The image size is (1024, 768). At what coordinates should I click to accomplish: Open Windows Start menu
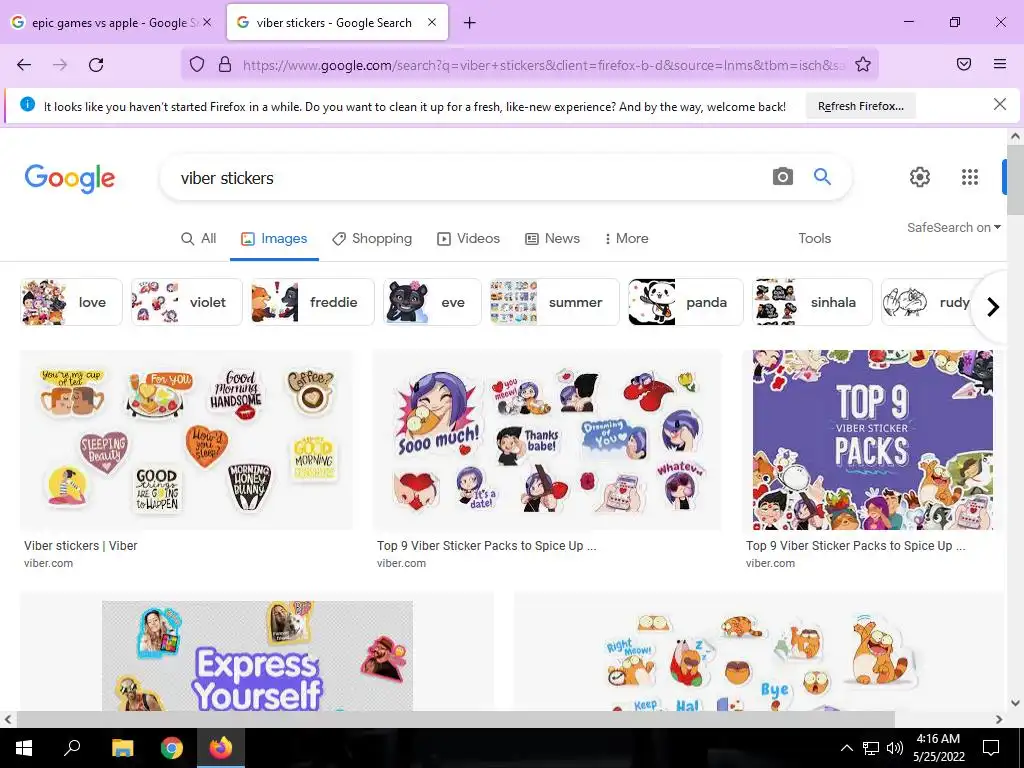pos(24,748)
